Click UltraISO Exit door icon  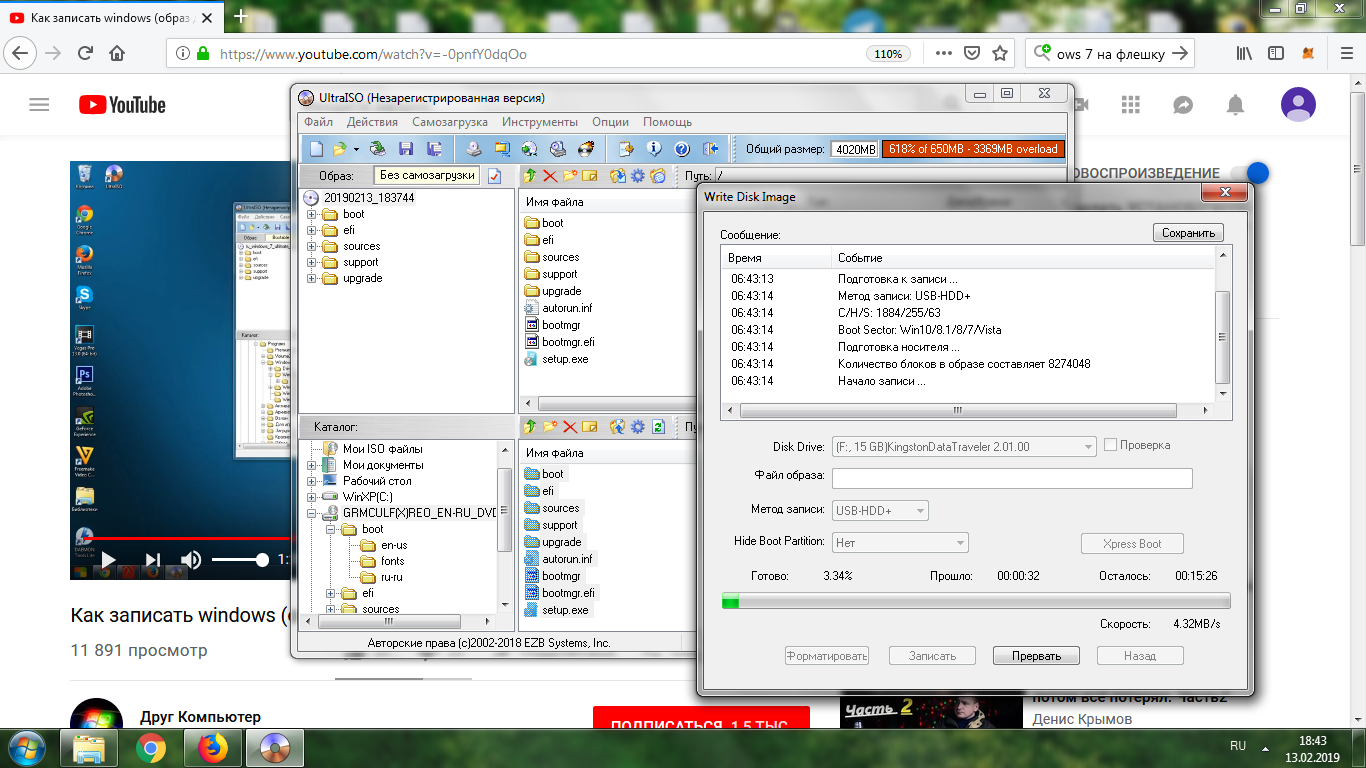[x=711, y=149]
